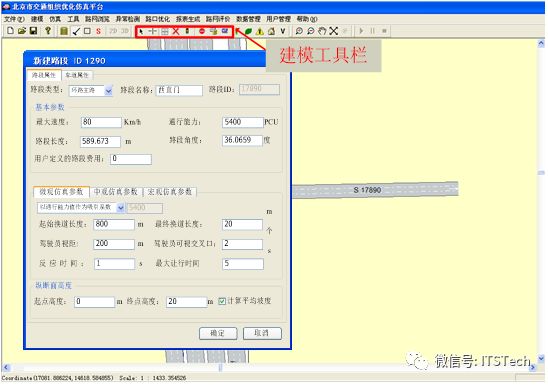
Task: Cancel the dialog with 取消
Action: pos(262,333)
